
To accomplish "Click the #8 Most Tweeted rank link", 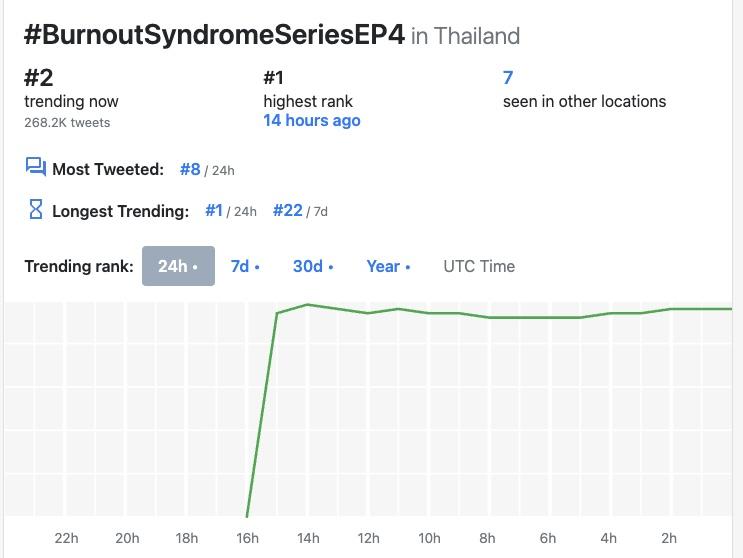I will (x=190, y=169).
